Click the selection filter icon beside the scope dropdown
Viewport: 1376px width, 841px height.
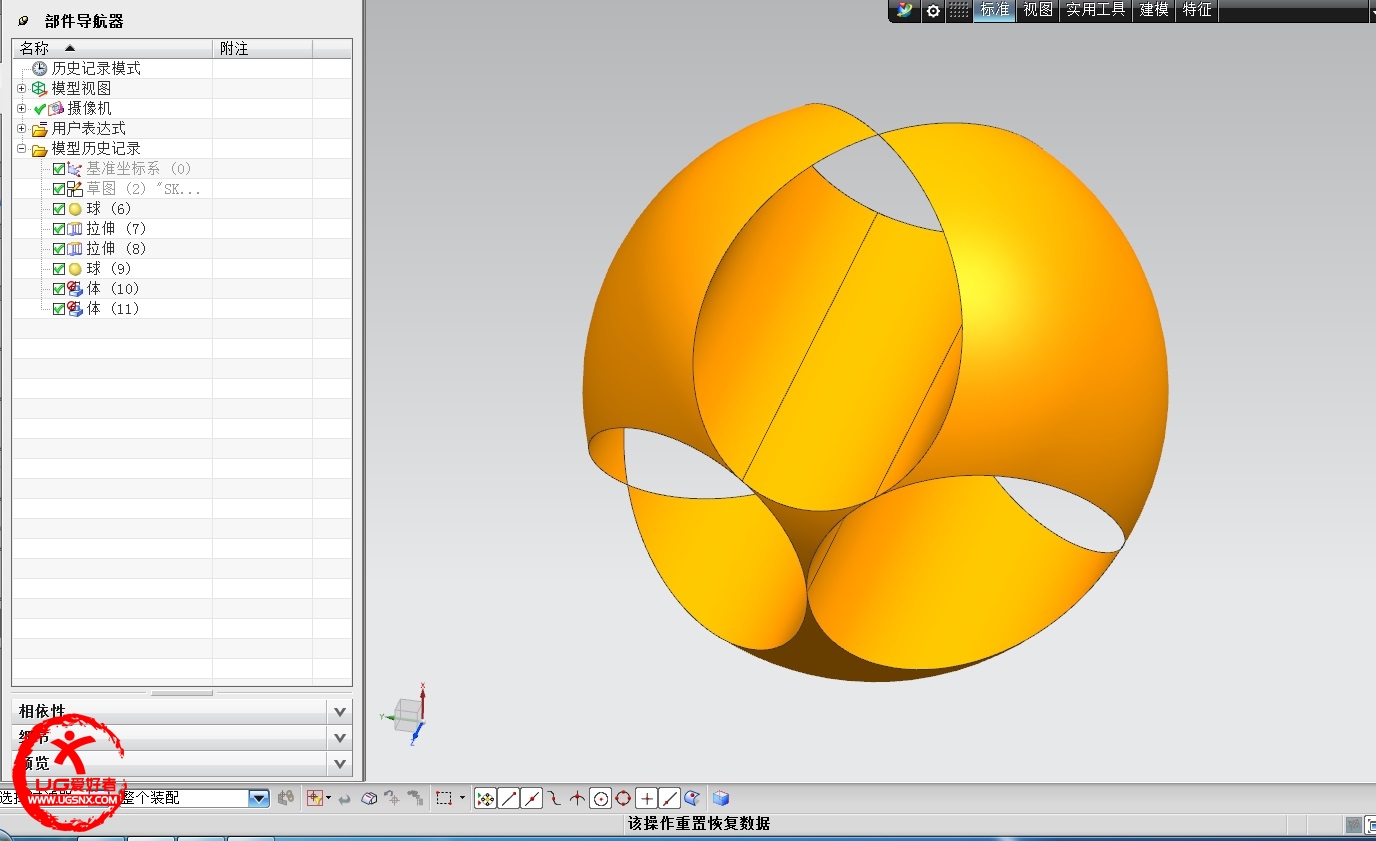(286, 798)
